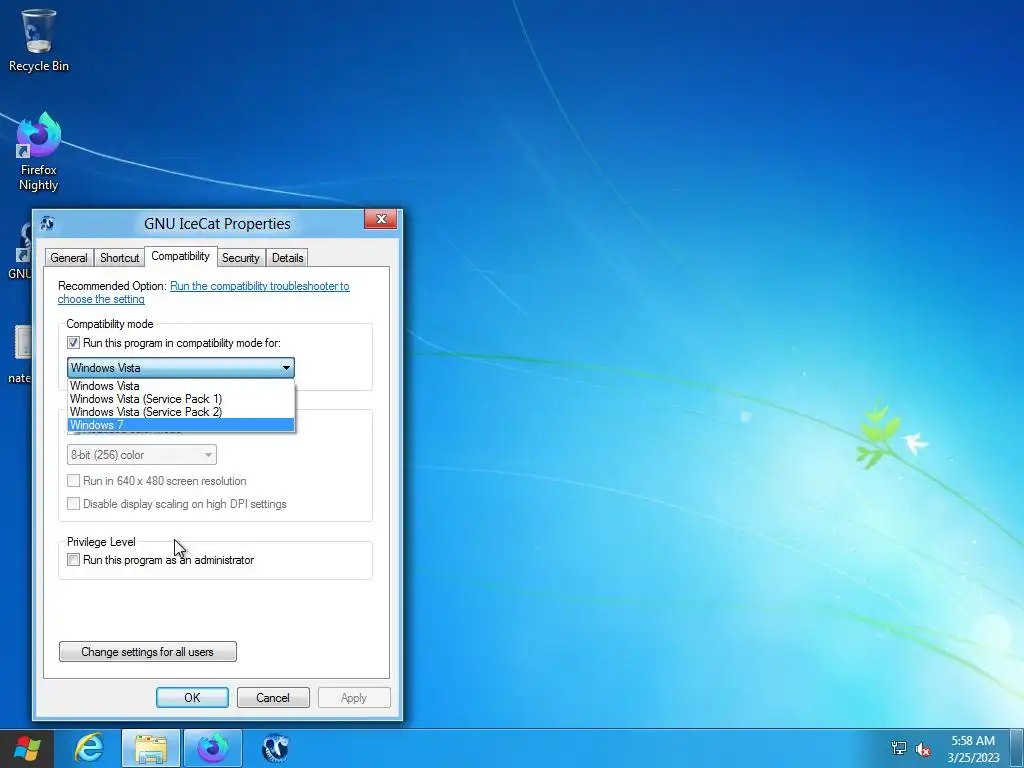Select the Firefox Nightly desktop shortcut

click(39, 152)
